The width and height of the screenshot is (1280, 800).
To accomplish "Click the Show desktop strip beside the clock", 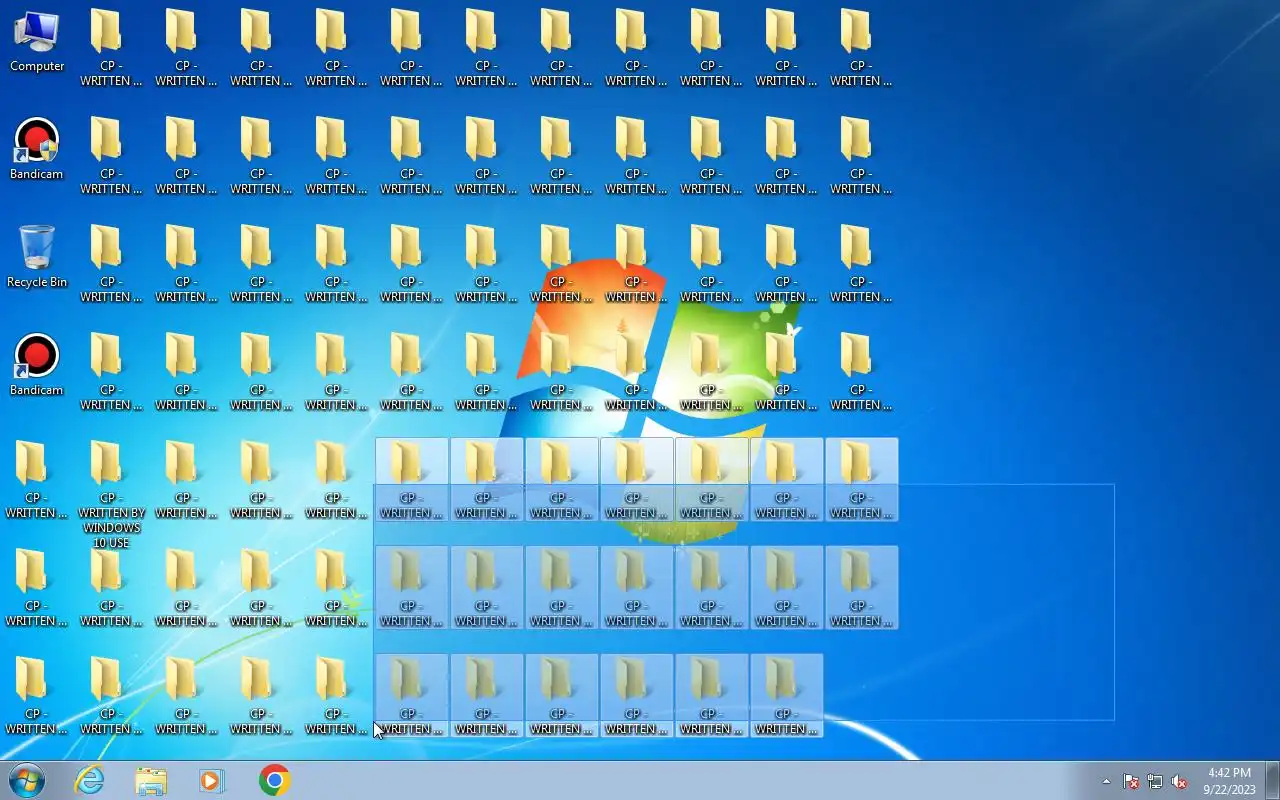I will (1272, 780).
